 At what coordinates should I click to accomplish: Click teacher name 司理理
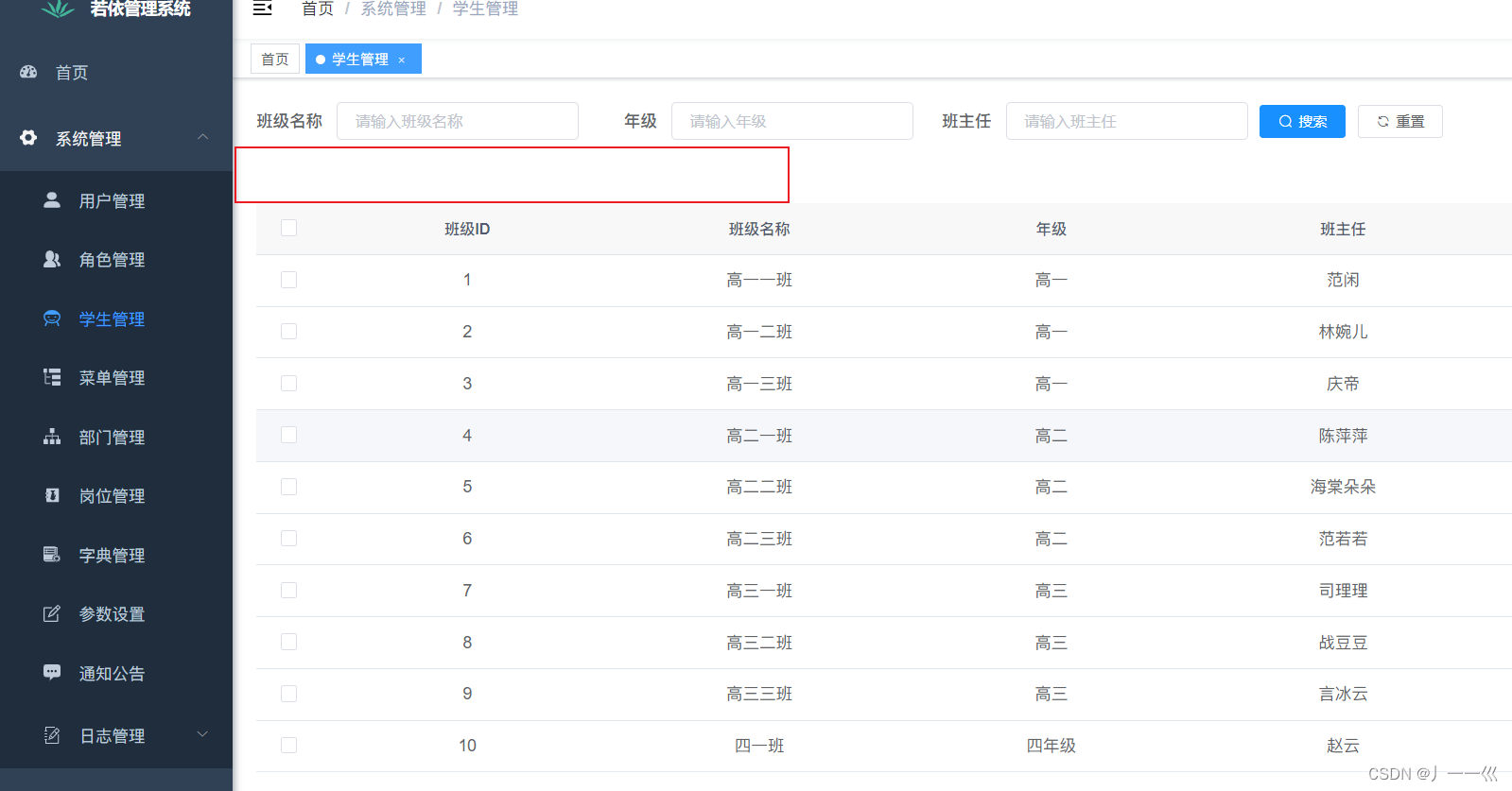coord(1343,591)
